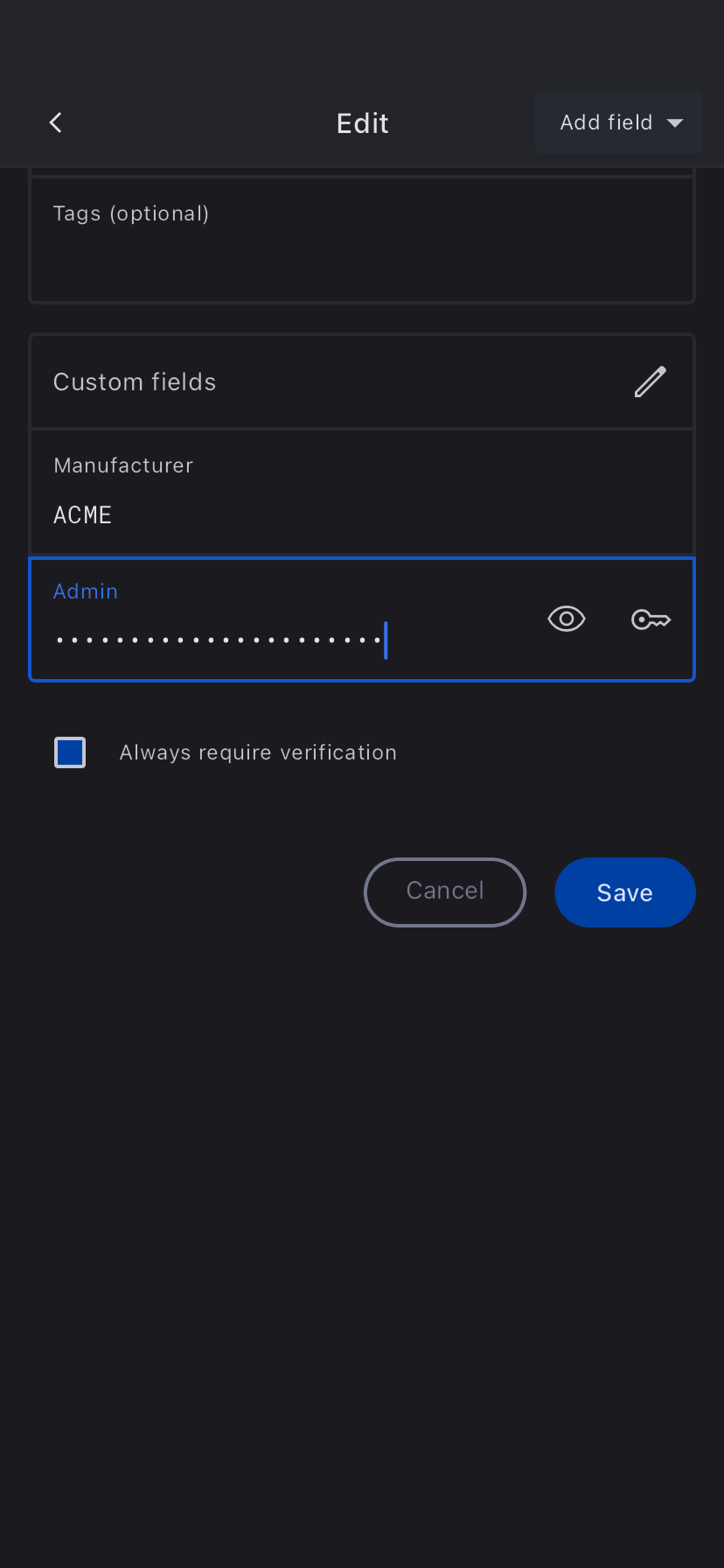
Task: Reveal the Admin password with the eye icon
Action: coord(566,619)
